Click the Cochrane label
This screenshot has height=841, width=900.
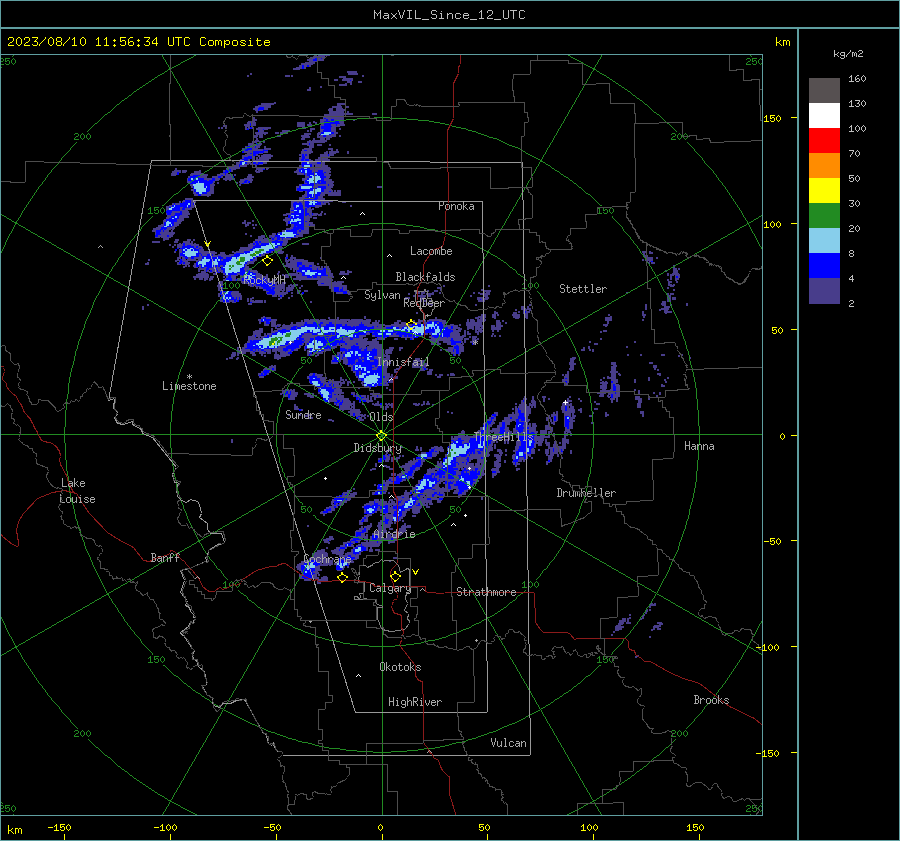(327, 559)
